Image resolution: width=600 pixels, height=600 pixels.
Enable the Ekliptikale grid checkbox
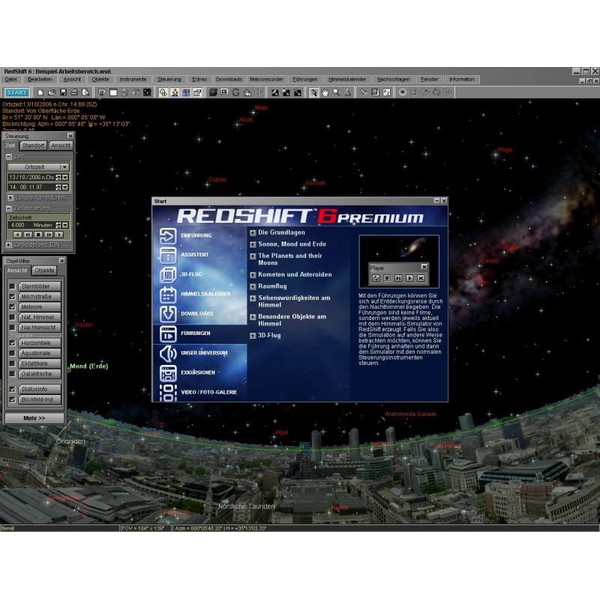point(12,364)
